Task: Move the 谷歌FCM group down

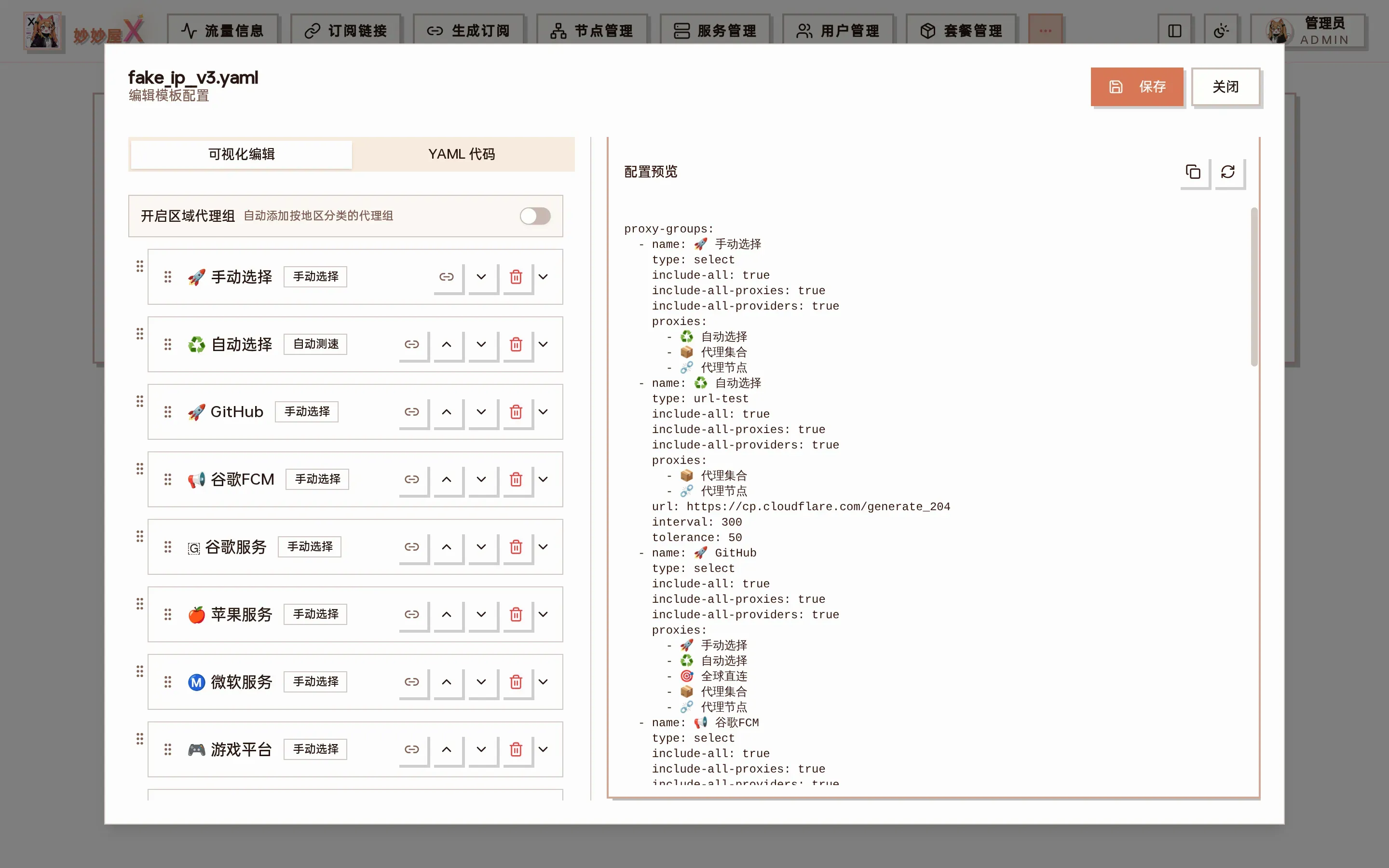Action: click(481, 479)
